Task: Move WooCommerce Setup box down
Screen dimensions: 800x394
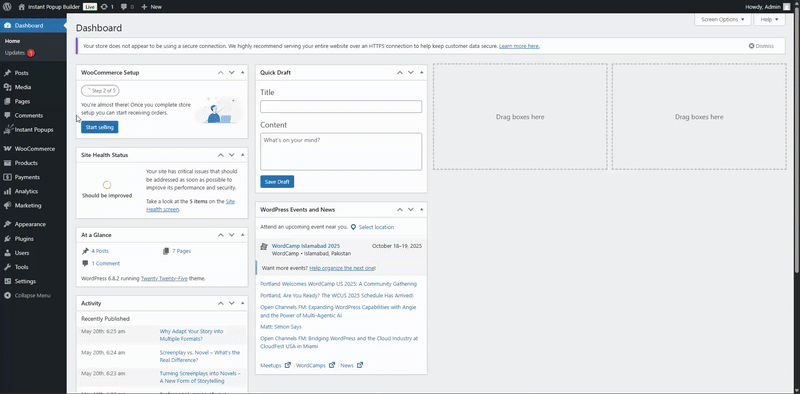Action: [232, 72]
